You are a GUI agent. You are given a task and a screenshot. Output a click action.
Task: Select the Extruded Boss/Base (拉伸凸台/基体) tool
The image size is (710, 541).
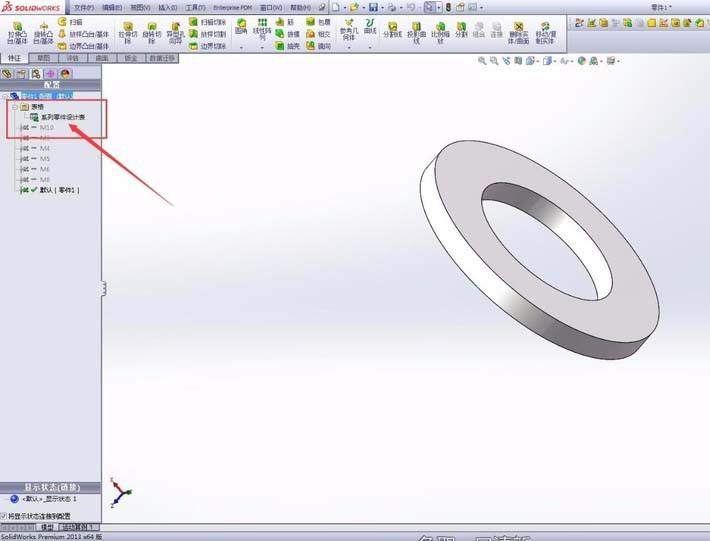pyautogui.click(x=17, y=33)
